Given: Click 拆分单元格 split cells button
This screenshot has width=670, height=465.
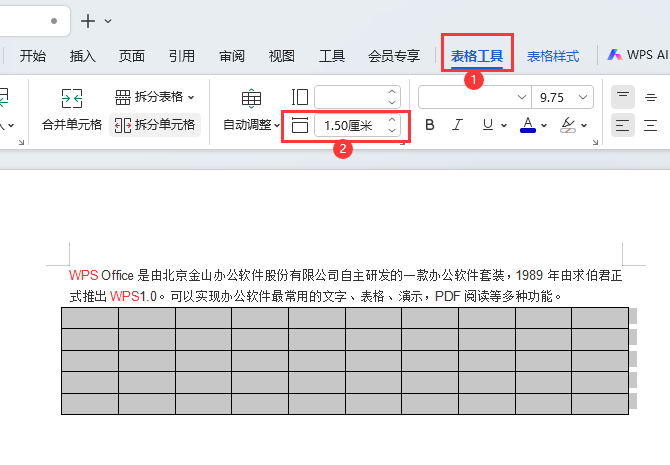Looking at the screenshot, I should (x=155, y=125).
